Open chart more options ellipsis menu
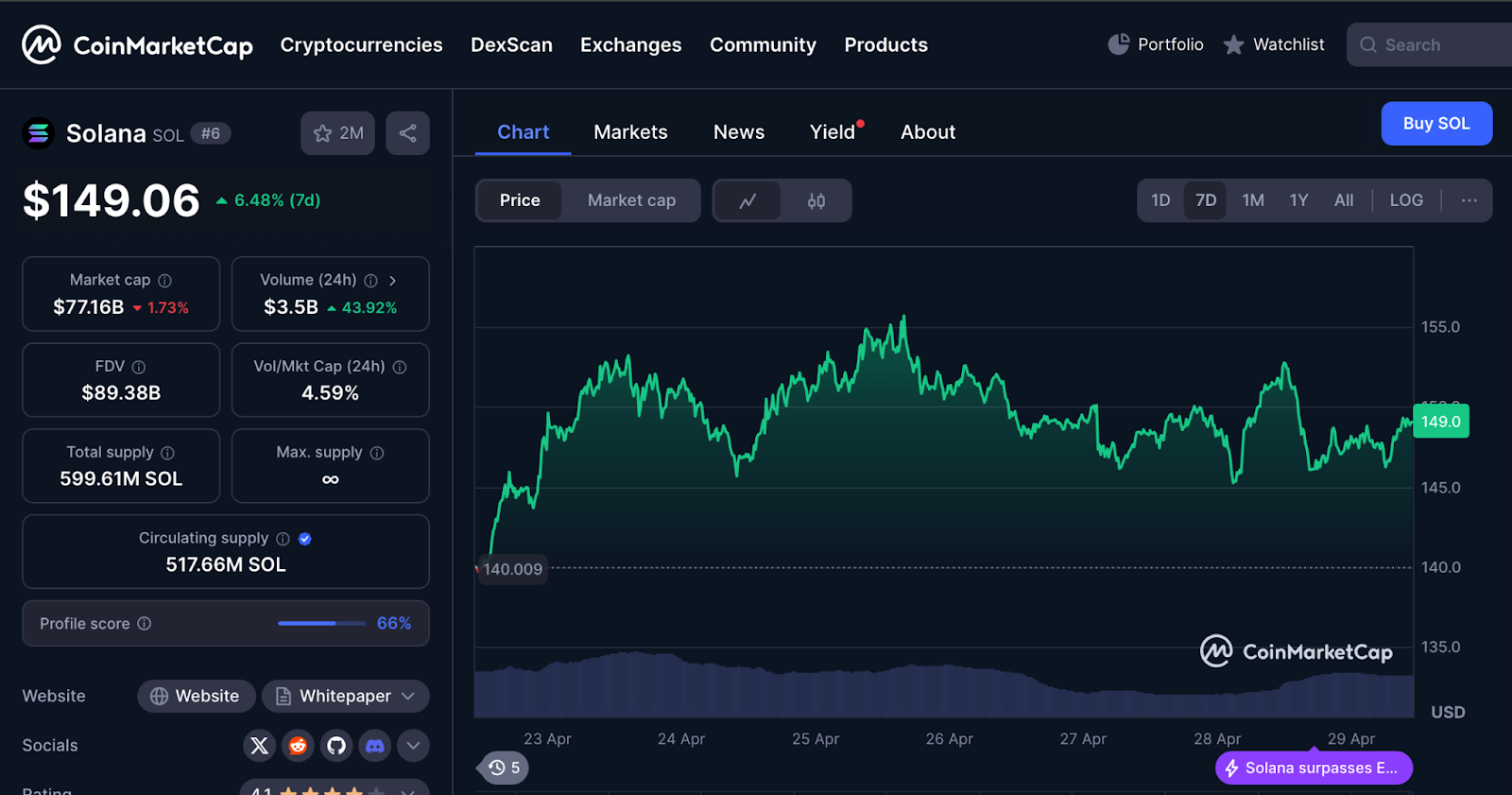This screenshot has width=1512, height=795. click(x=1469, y=200)
